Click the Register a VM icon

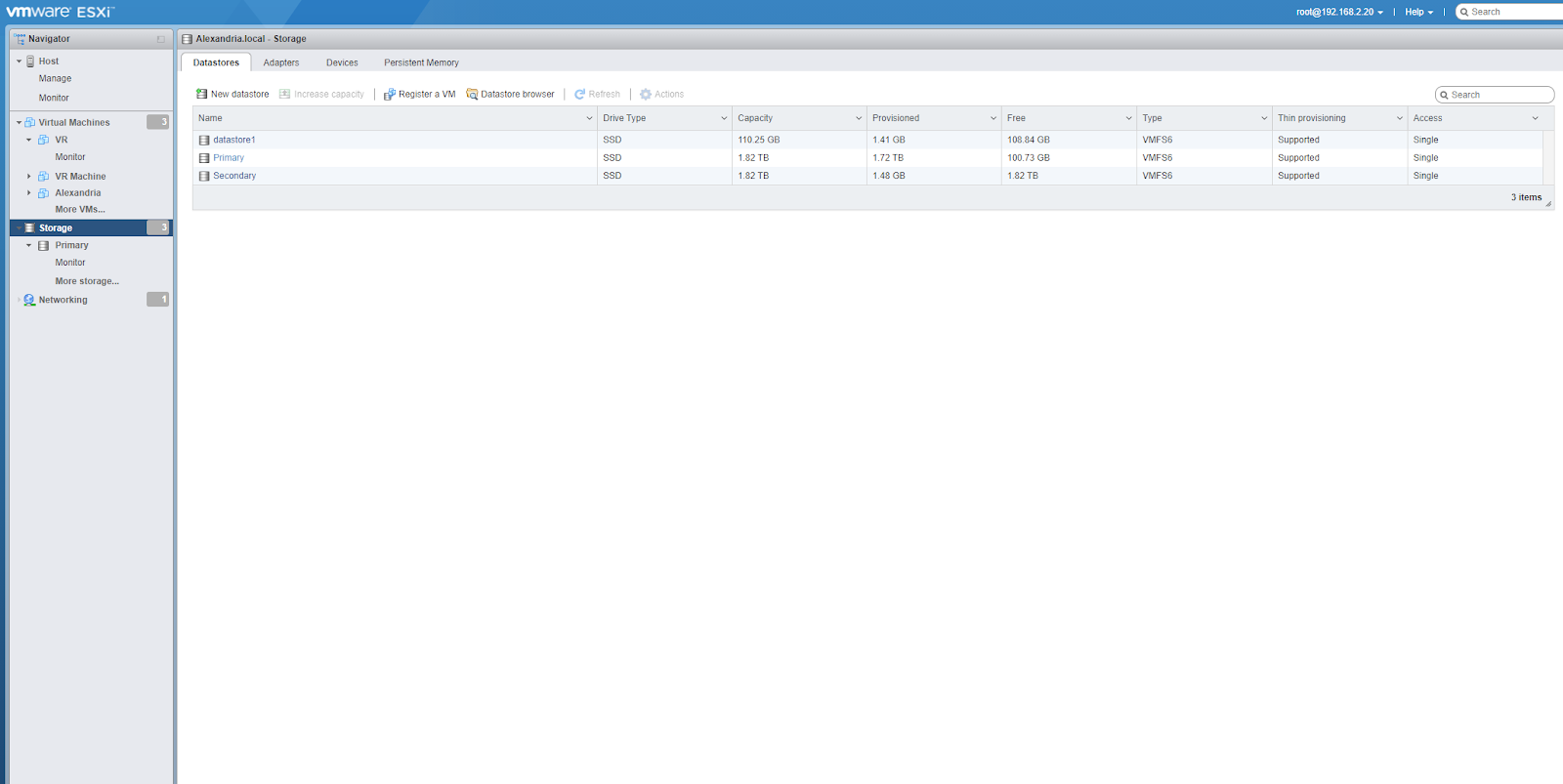click(x=389, y=94)
